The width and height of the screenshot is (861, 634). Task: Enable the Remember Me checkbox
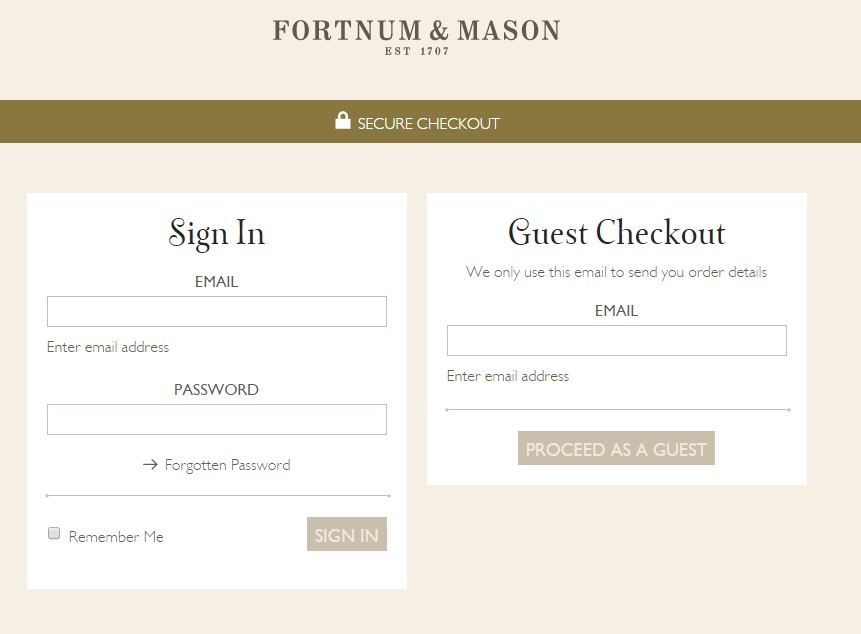54,533
